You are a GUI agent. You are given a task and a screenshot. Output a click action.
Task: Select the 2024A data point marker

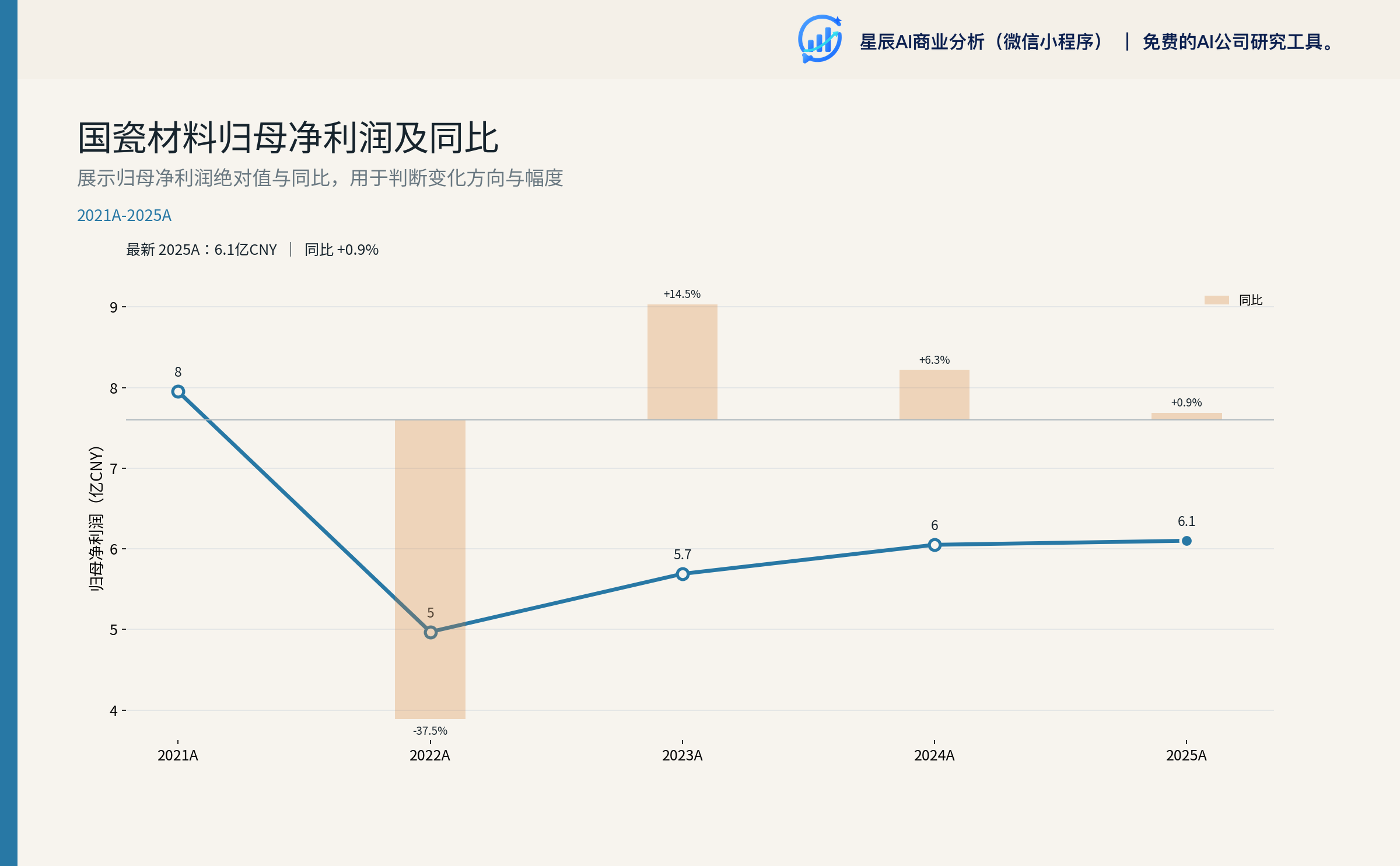[x=935, y=545]
